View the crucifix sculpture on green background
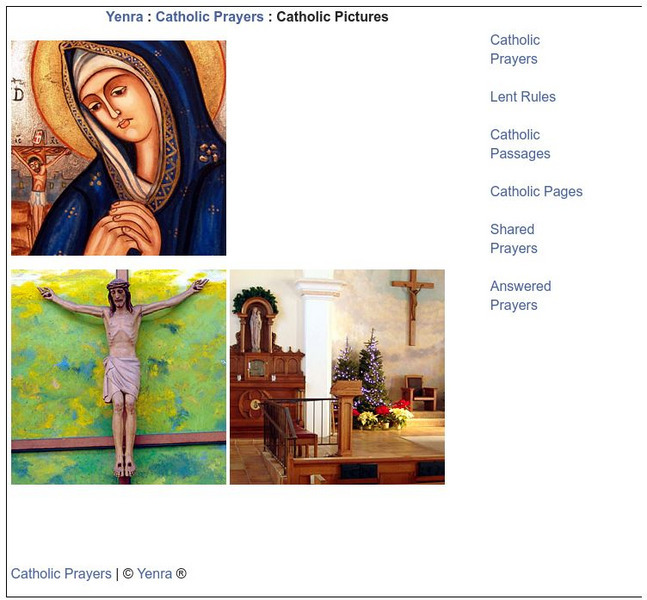 point(118,377)
